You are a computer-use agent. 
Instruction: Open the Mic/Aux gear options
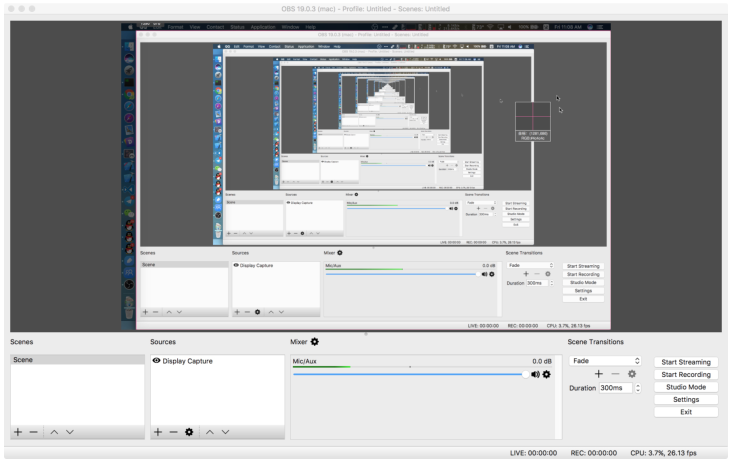click(x=547, y=374)
